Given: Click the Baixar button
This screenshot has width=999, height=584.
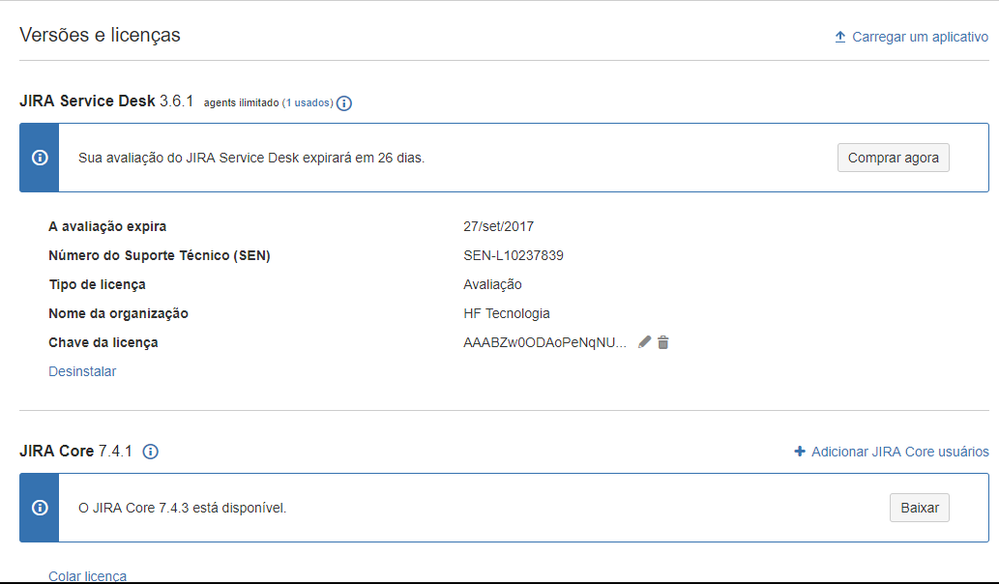Looking at the screenshot, I should coord(919,508).
